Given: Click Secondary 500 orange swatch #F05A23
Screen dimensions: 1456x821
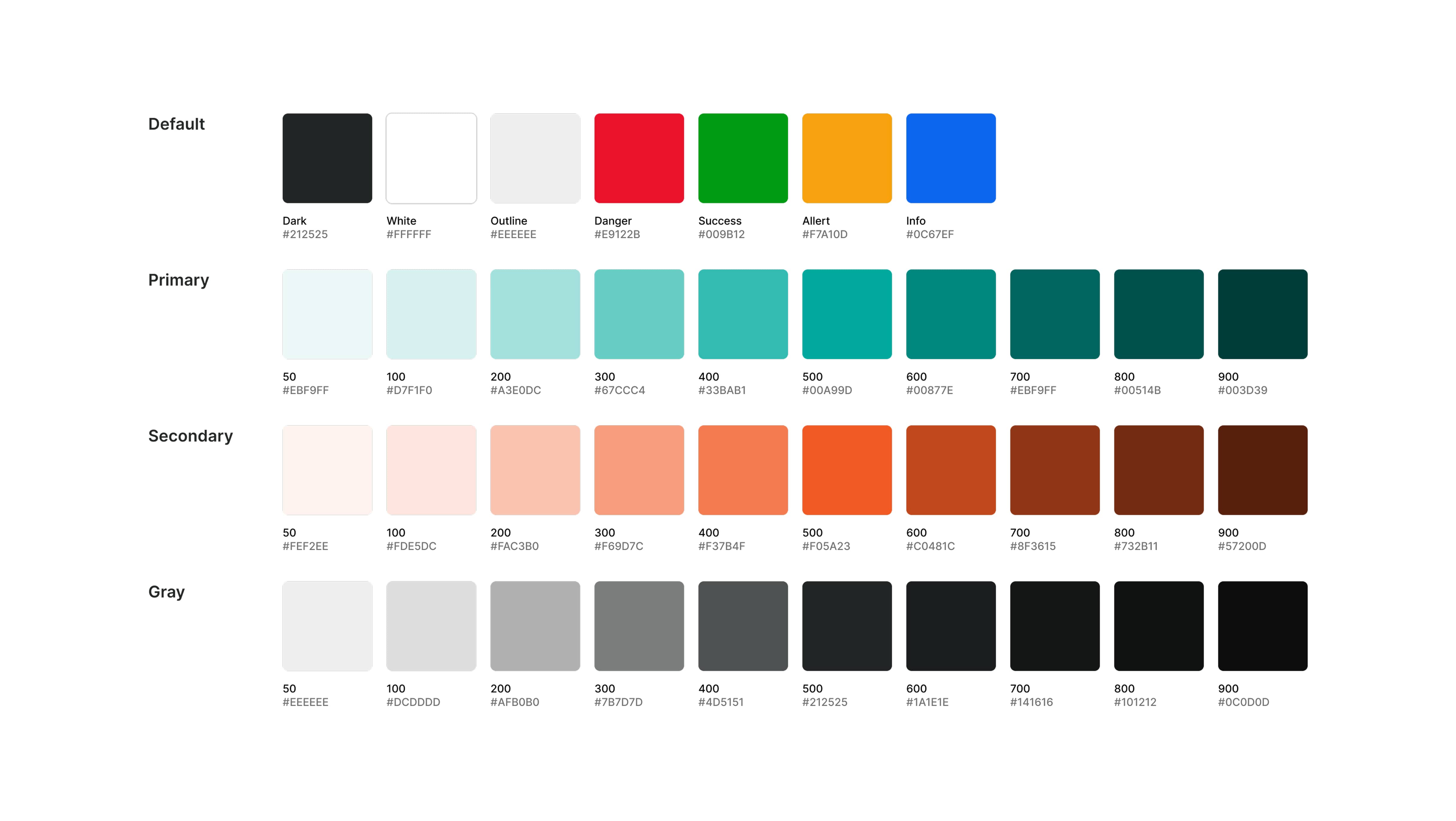Looking at the screenshot, I should tap(847, 470).
